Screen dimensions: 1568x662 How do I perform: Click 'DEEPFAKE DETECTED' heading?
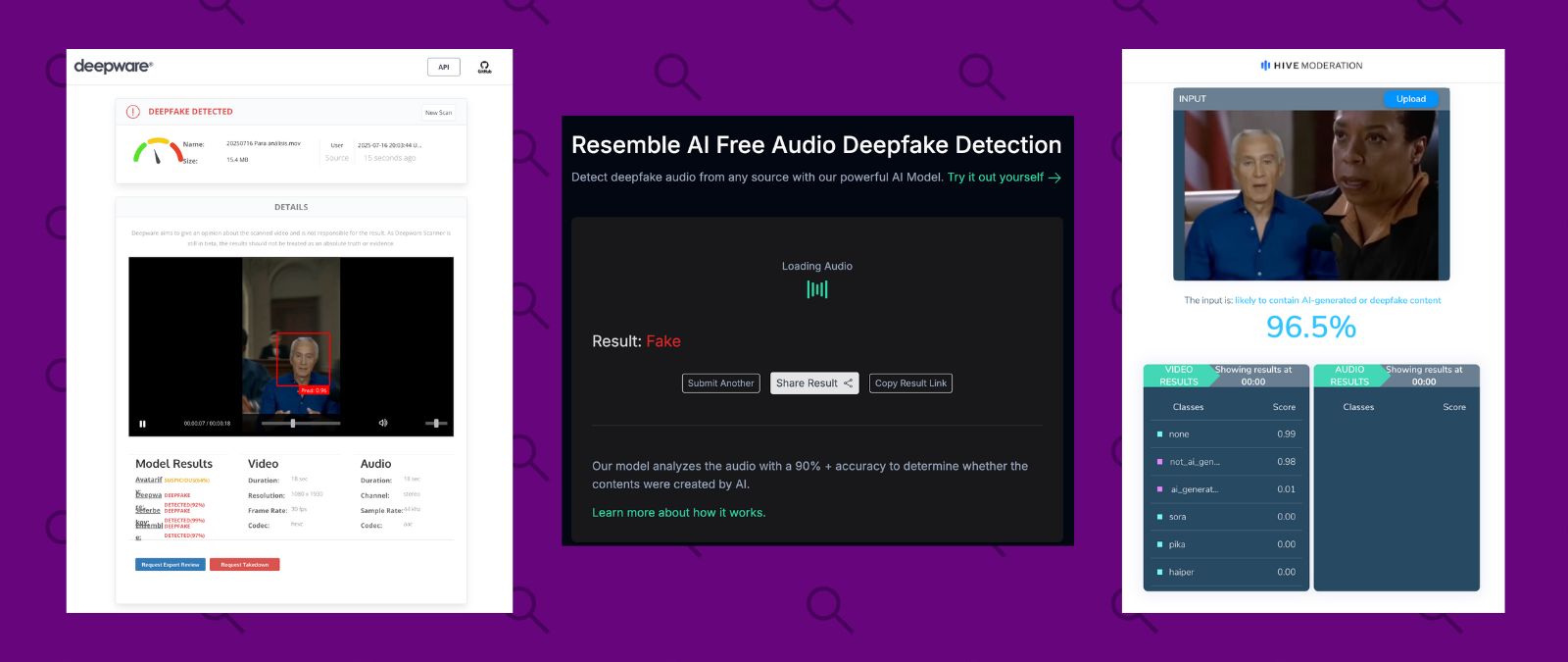(x=190, y=112)
